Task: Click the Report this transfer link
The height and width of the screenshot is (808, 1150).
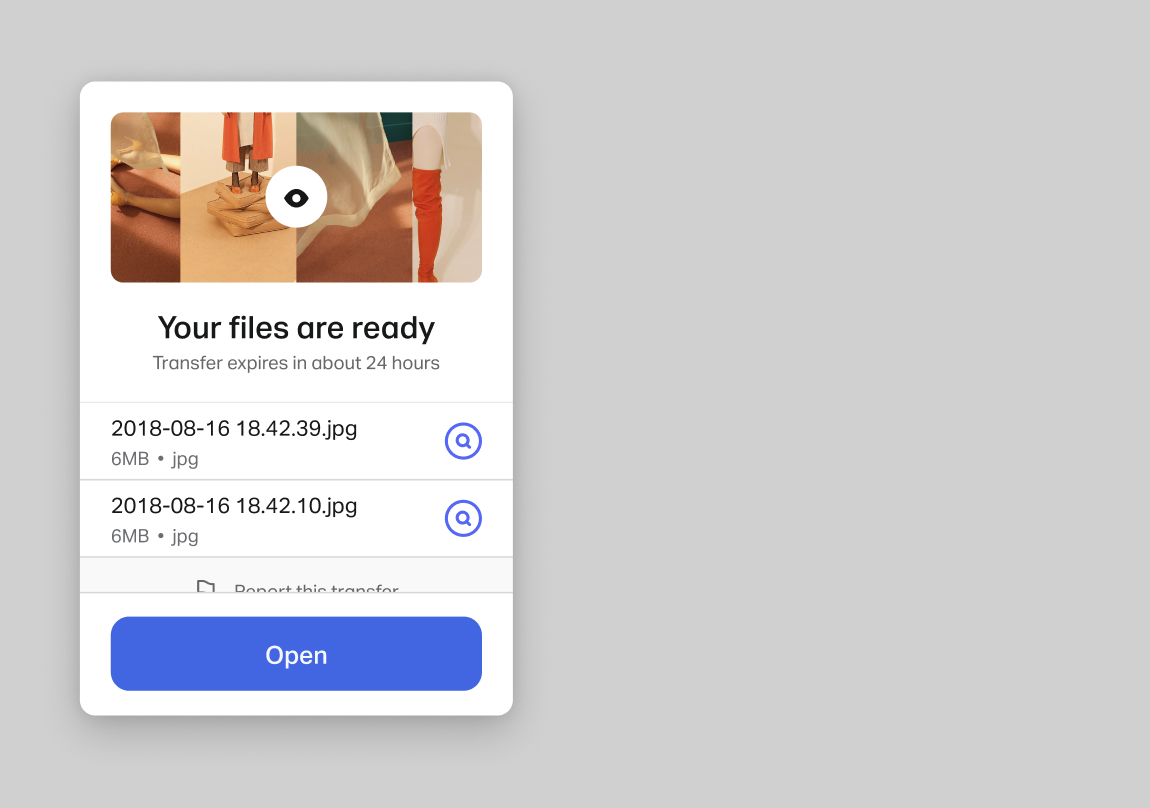Action: 316,588
